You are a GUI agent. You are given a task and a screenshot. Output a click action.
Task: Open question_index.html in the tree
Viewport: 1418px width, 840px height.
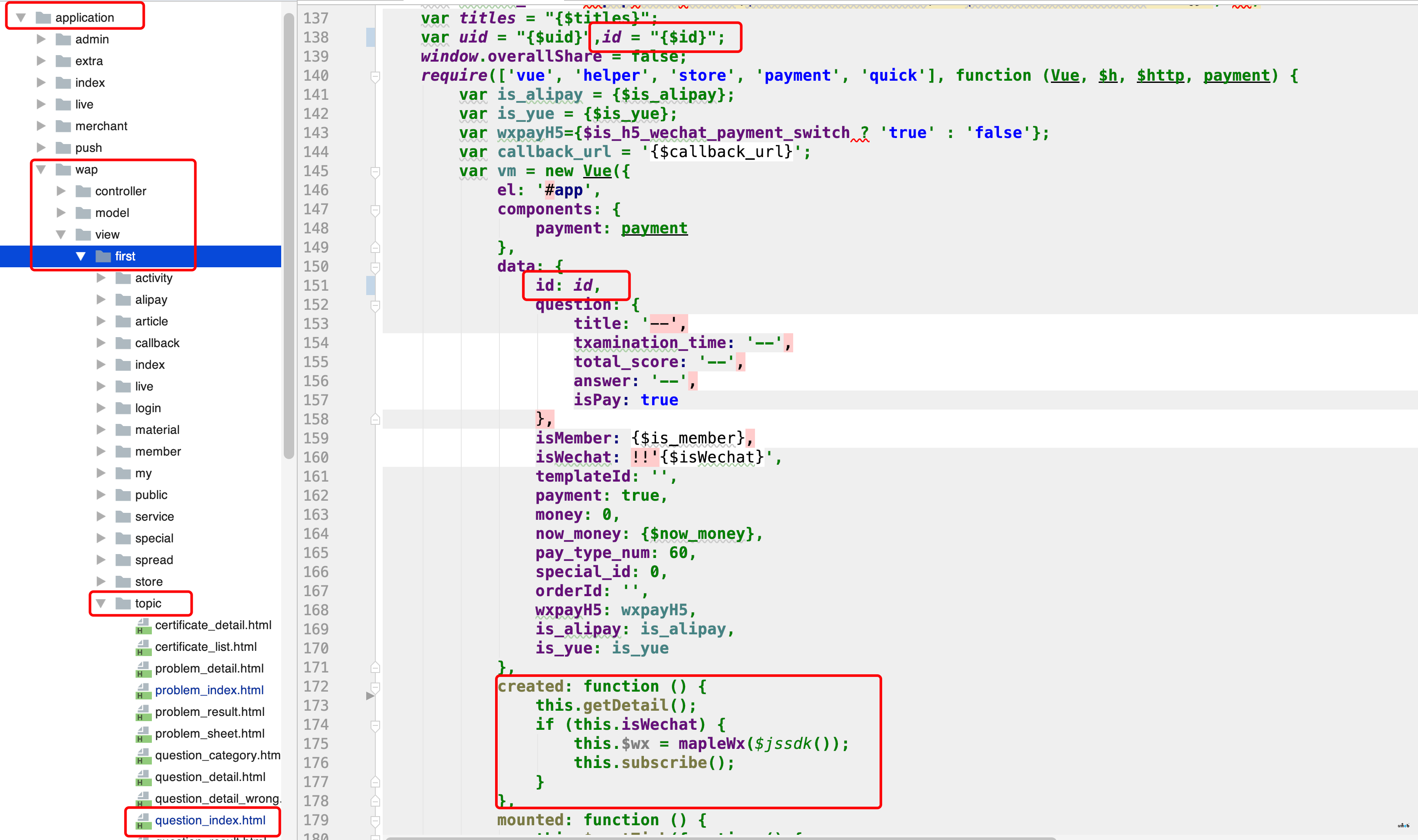click(x=210, y=820)
